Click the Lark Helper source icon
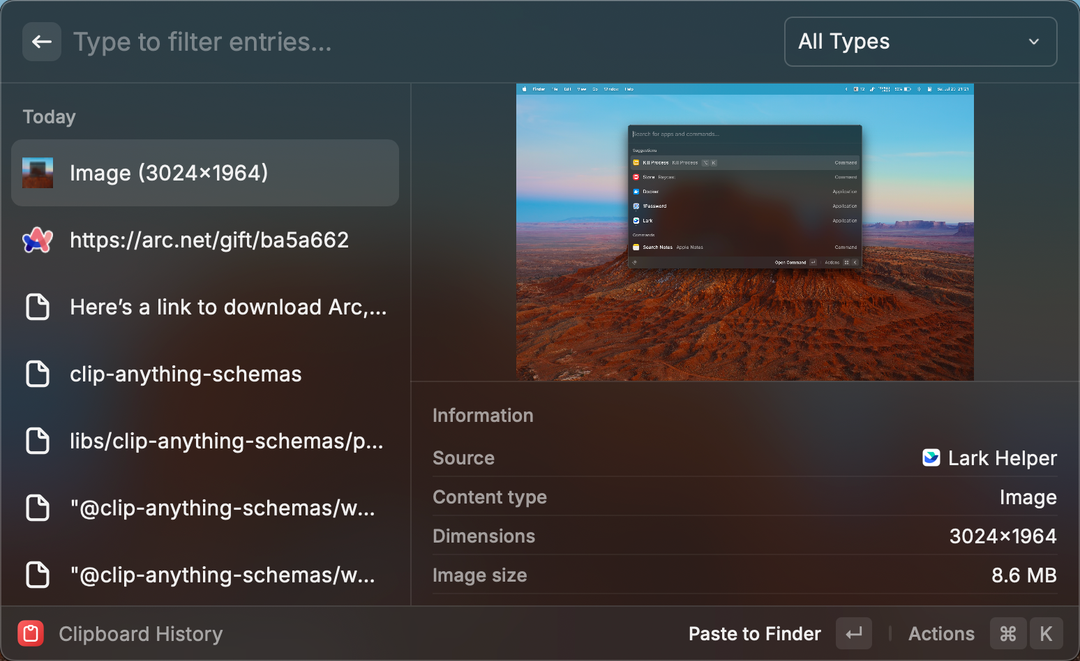 point(931,458)
